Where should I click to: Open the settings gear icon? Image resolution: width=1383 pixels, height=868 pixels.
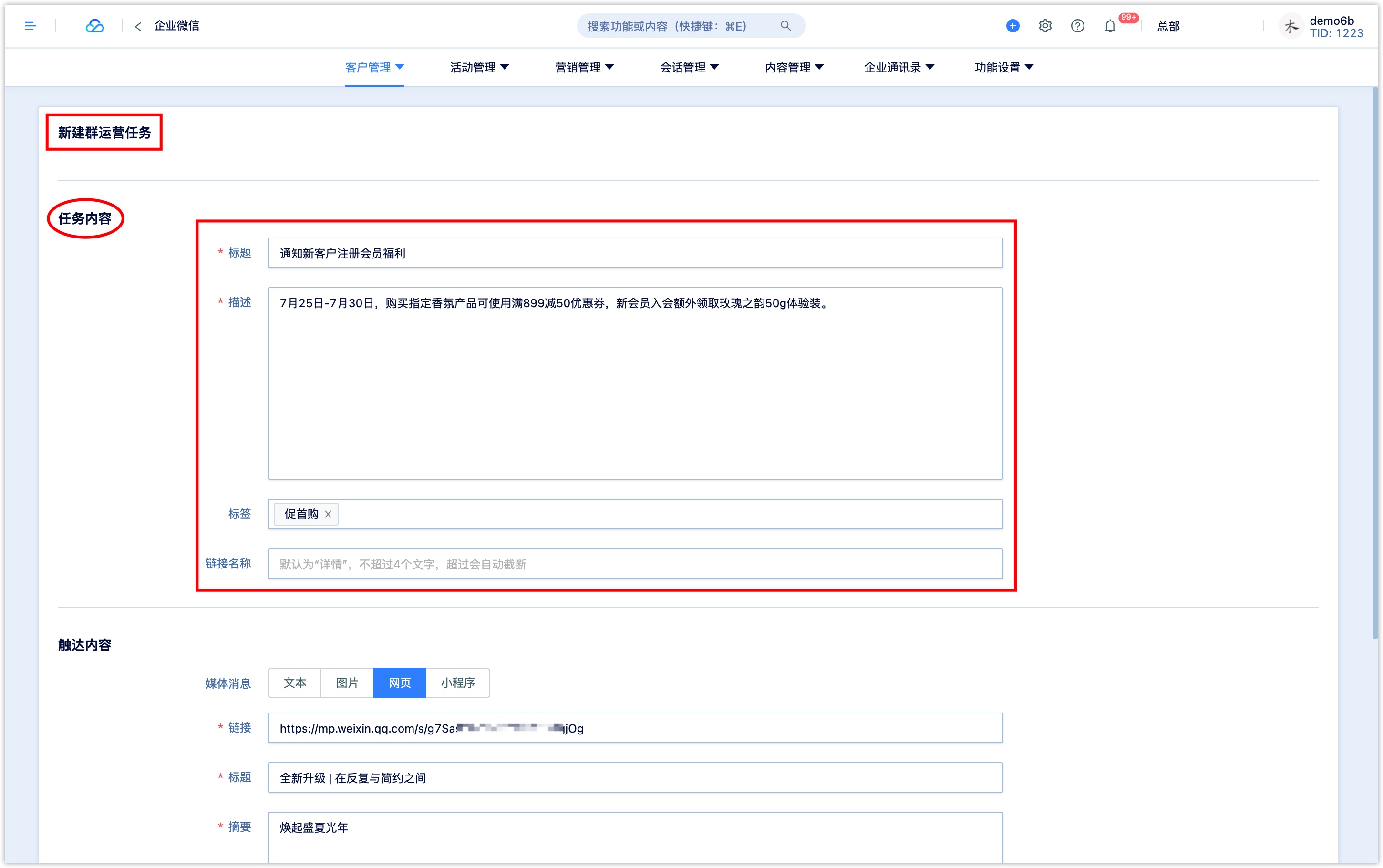pos(1045,26)
